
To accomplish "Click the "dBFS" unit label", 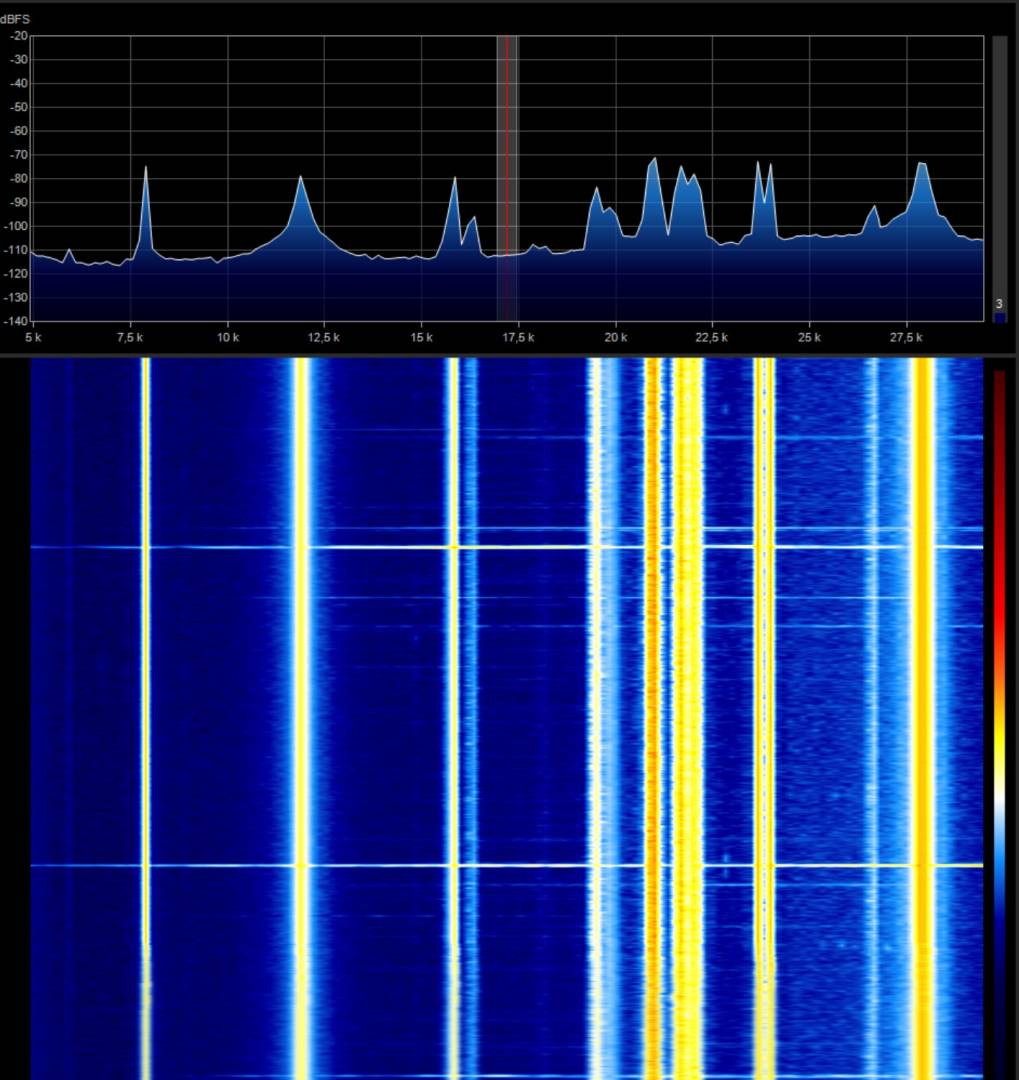I will coord(15,20).
